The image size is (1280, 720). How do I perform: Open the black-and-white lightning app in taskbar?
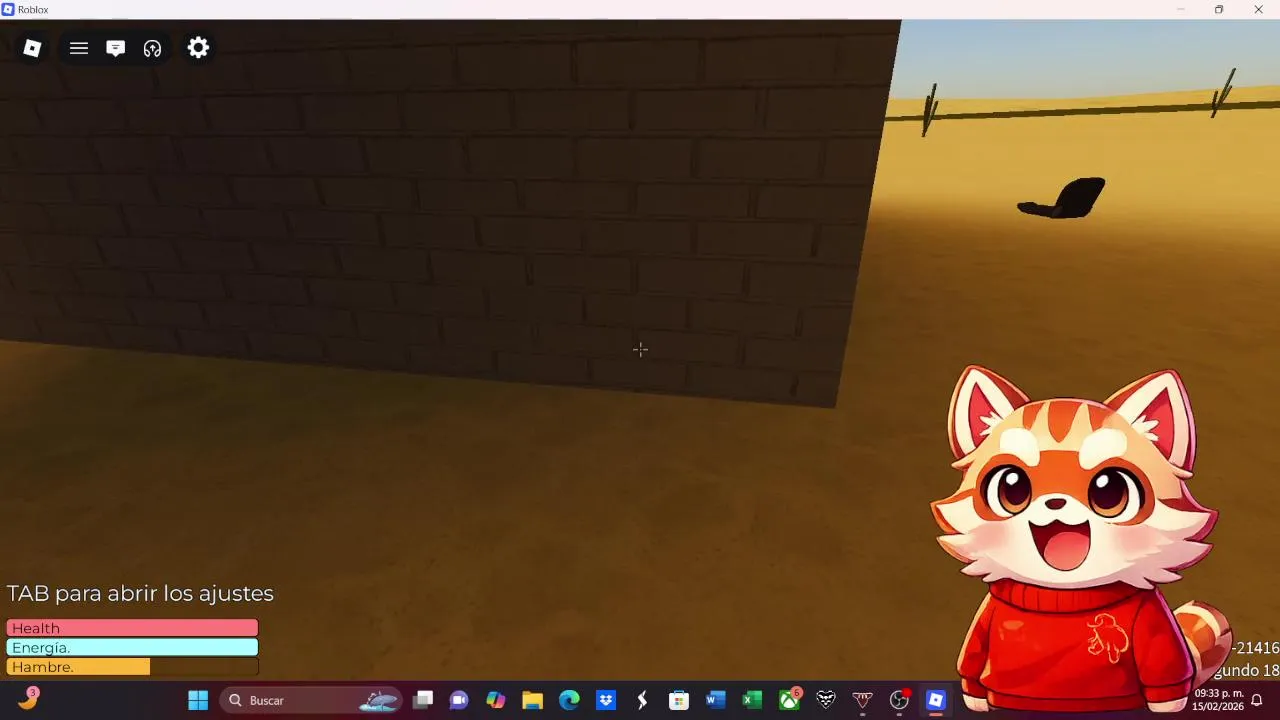pos(642,700)
